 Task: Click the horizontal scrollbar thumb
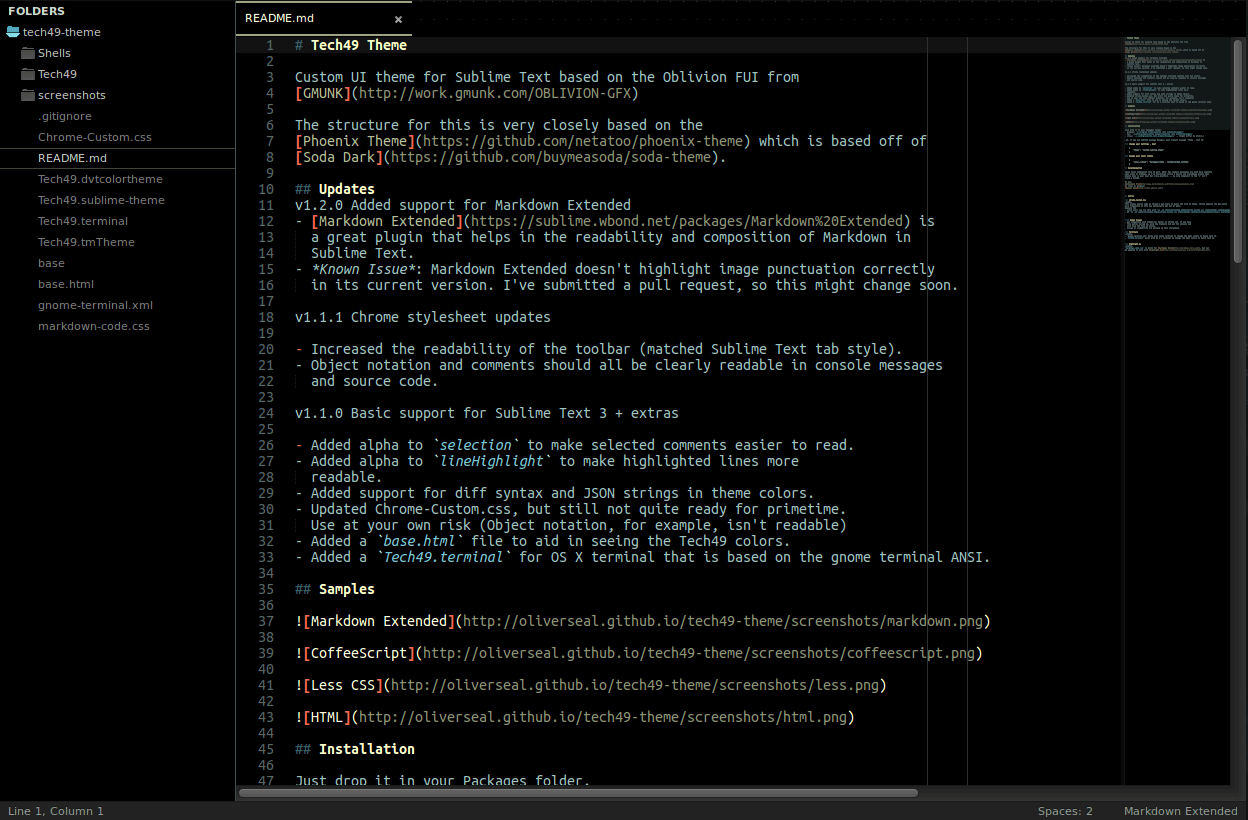[578, 792]
